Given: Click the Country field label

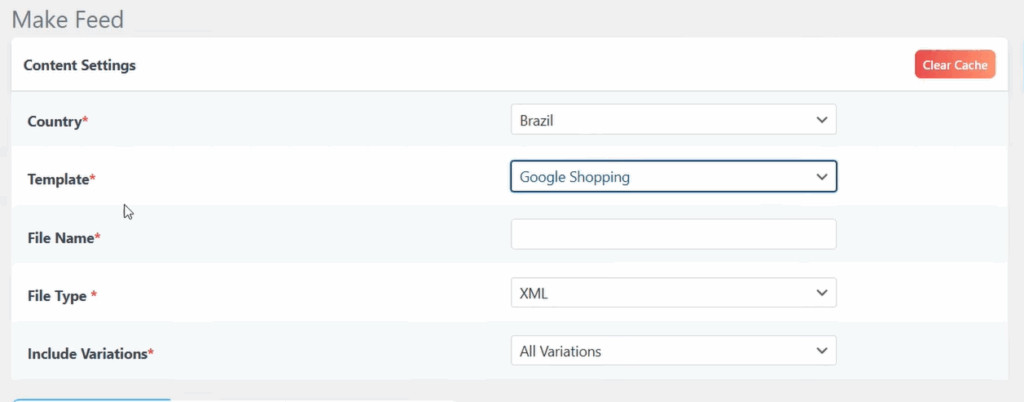Looking at the screenshot, I should [54, 121].
